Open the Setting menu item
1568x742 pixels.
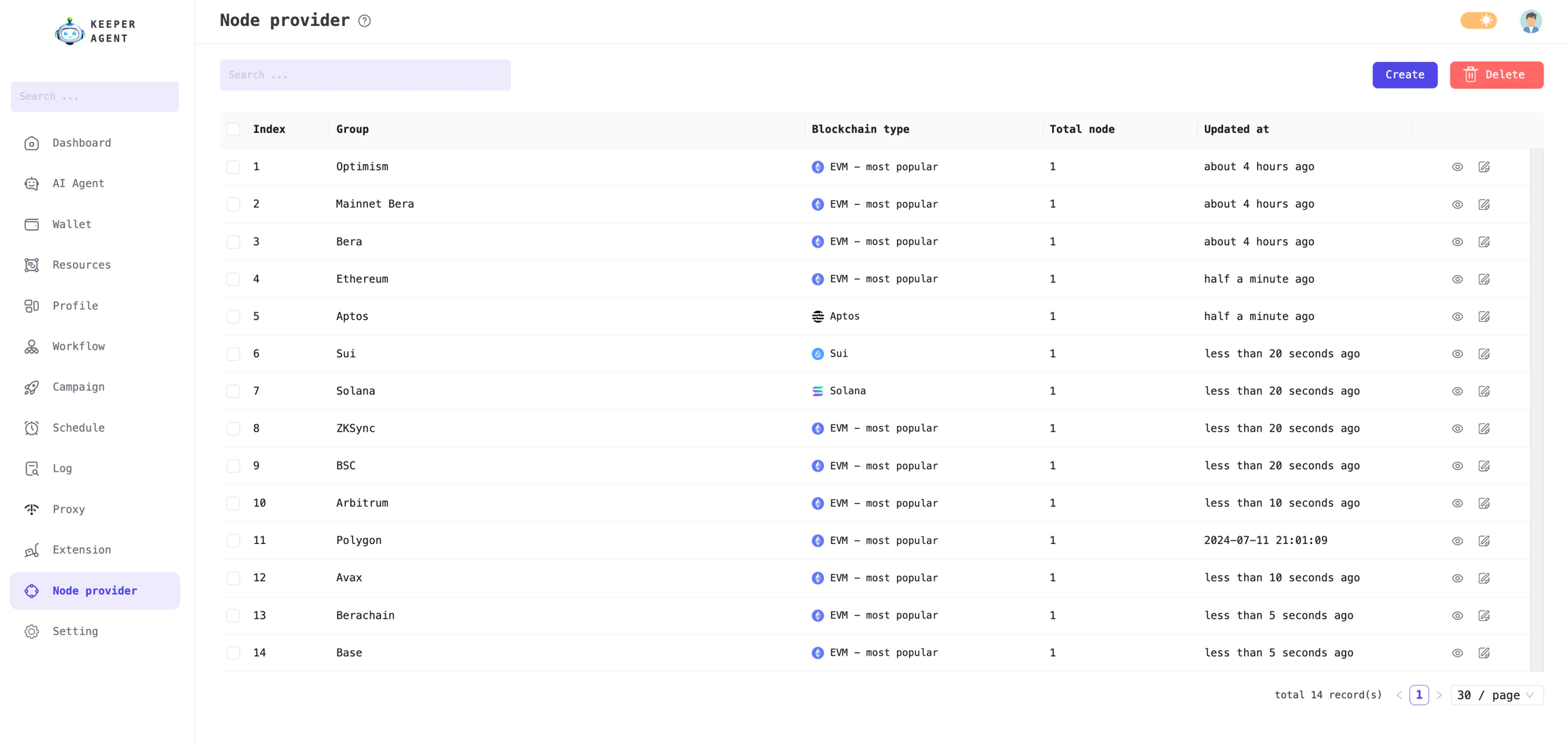click(75, 631)
